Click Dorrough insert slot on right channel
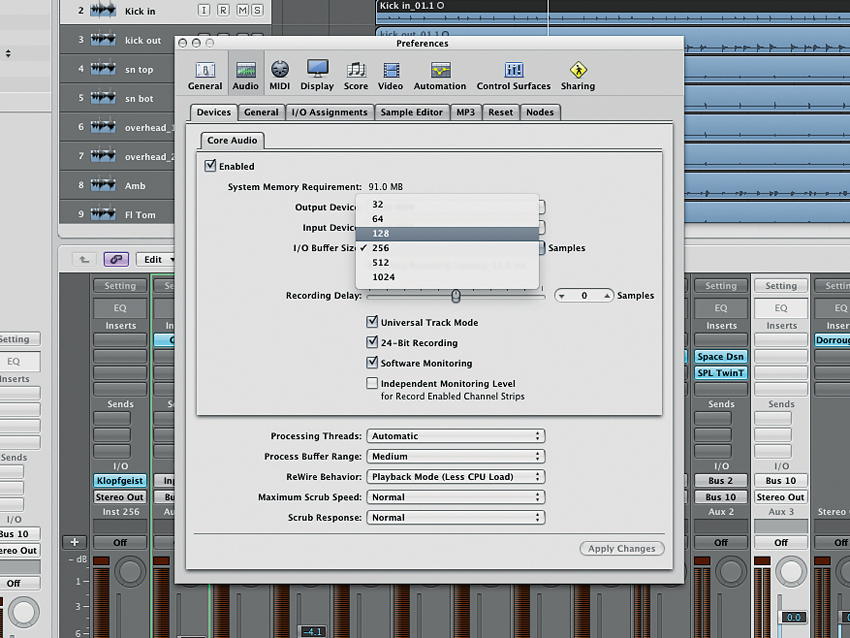Image resolution: width=850 pixels, height=638 pixels. click(832, 340)
